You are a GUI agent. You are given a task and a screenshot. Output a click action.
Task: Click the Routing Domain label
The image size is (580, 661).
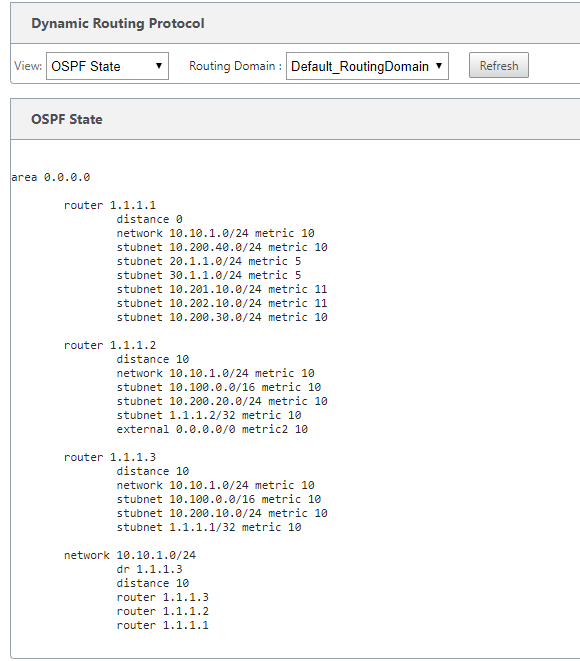235,66
